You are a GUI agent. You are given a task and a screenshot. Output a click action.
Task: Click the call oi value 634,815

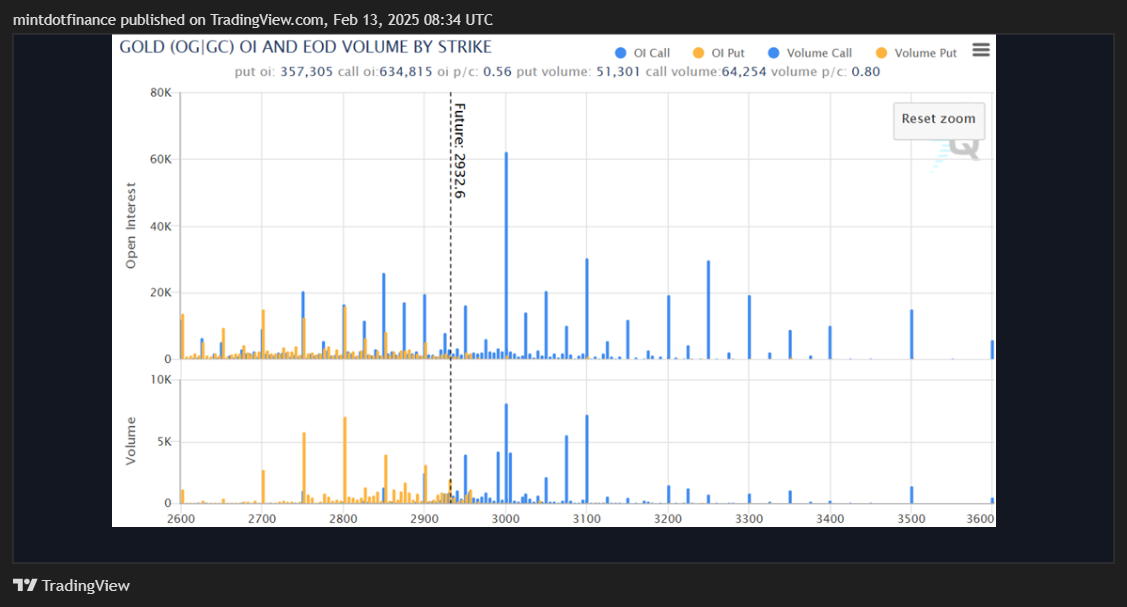click(x=406, y=72)
